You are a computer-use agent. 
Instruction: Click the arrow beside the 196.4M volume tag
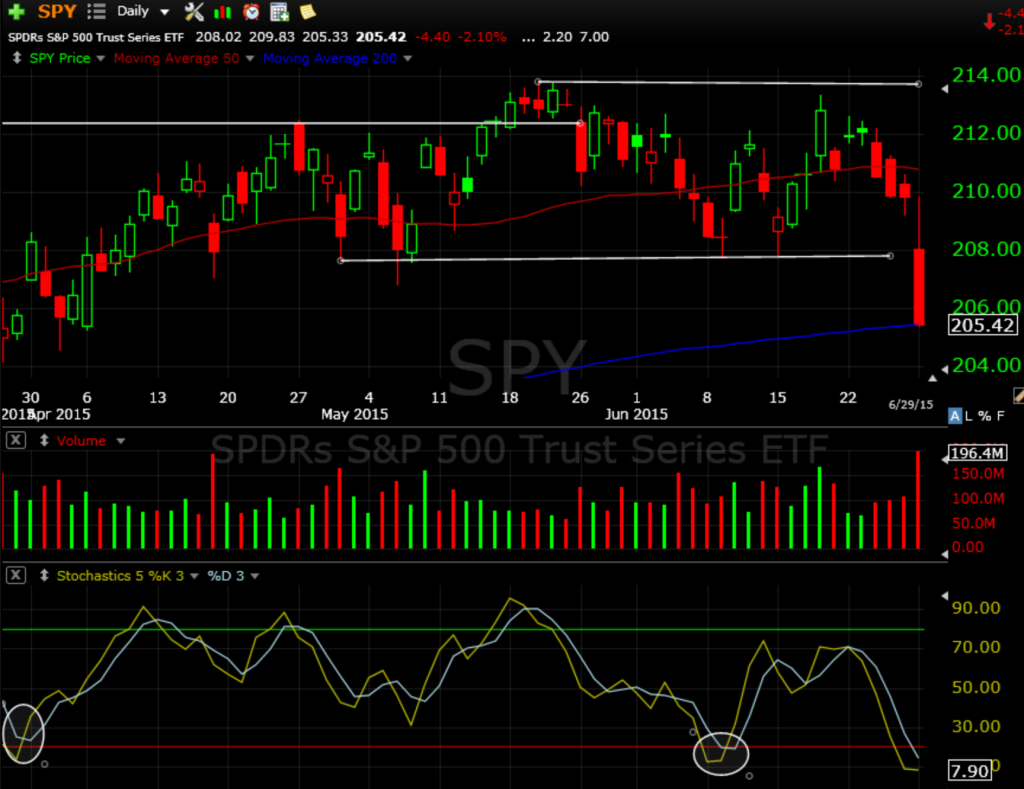(x=944, y=460)
